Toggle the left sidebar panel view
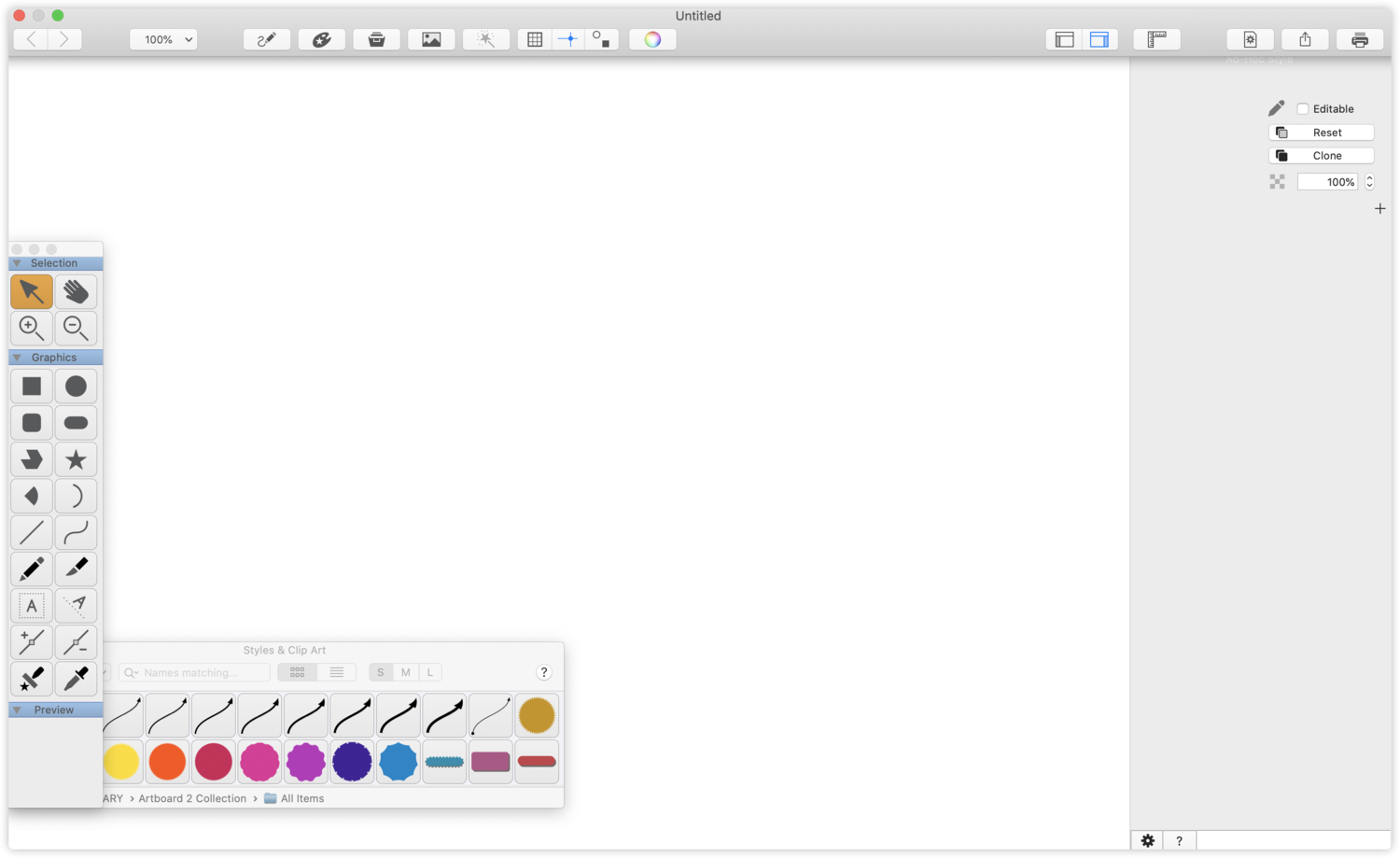The image size is (1400, 858). point(1065,39)
